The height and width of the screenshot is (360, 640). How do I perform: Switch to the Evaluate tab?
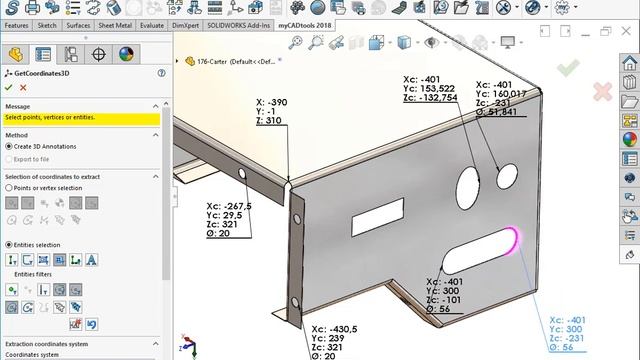[152, 25]
